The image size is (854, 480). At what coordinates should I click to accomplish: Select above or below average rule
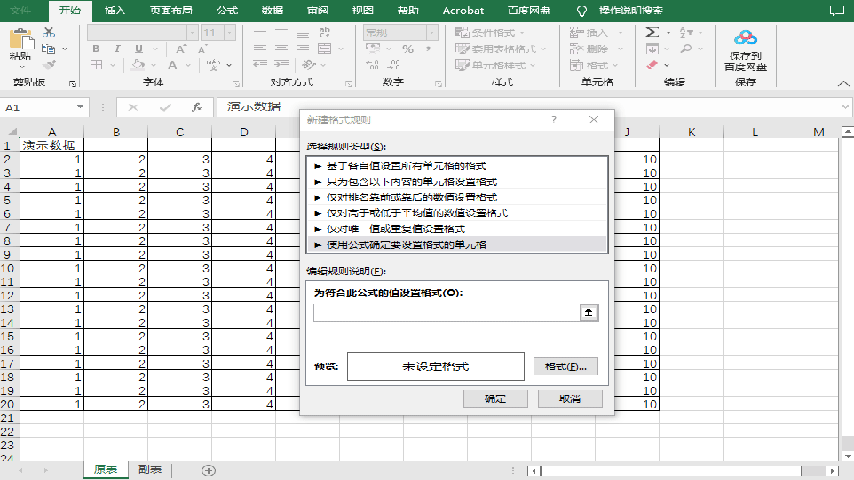(x=457, y=213)
